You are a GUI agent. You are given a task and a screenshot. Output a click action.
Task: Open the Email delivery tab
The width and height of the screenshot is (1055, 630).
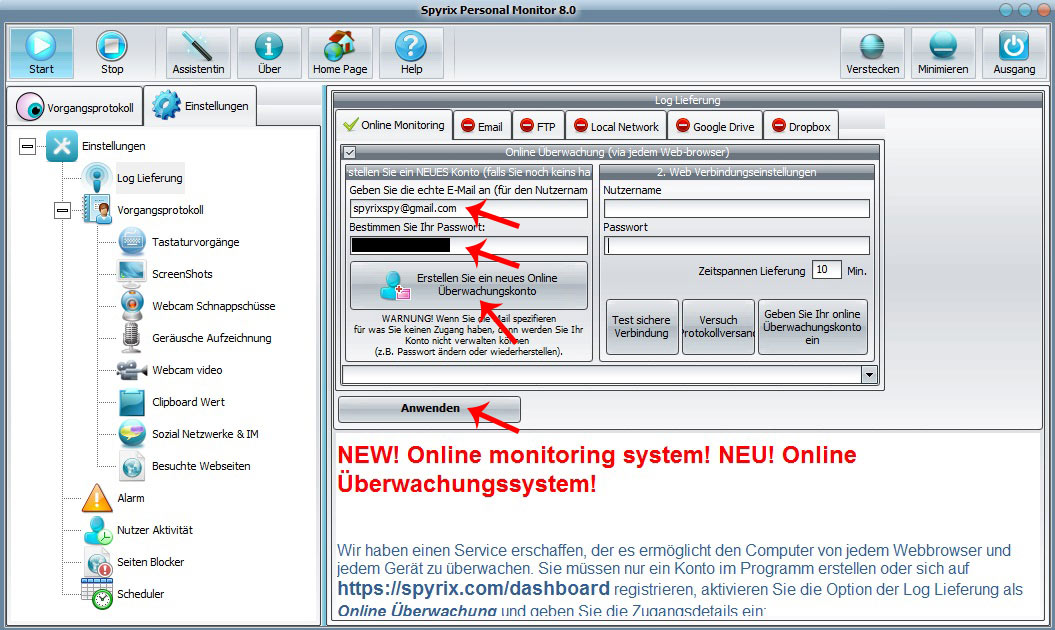click(x=482, y=127)
